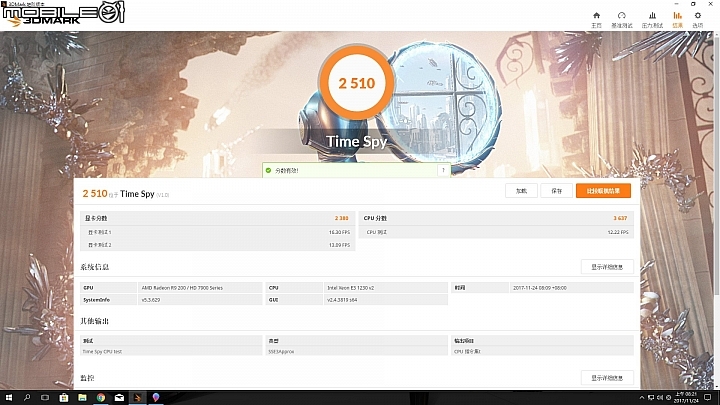
Task: Click the circled X tray icon beside the volume icon
Action: [x=668, y=398]
